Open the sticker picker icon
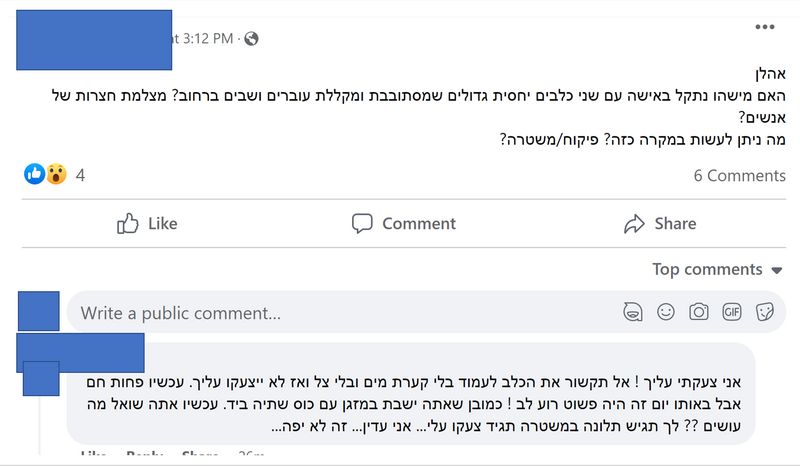Screen dimensions: 800x466 click(x=764, y=312)
